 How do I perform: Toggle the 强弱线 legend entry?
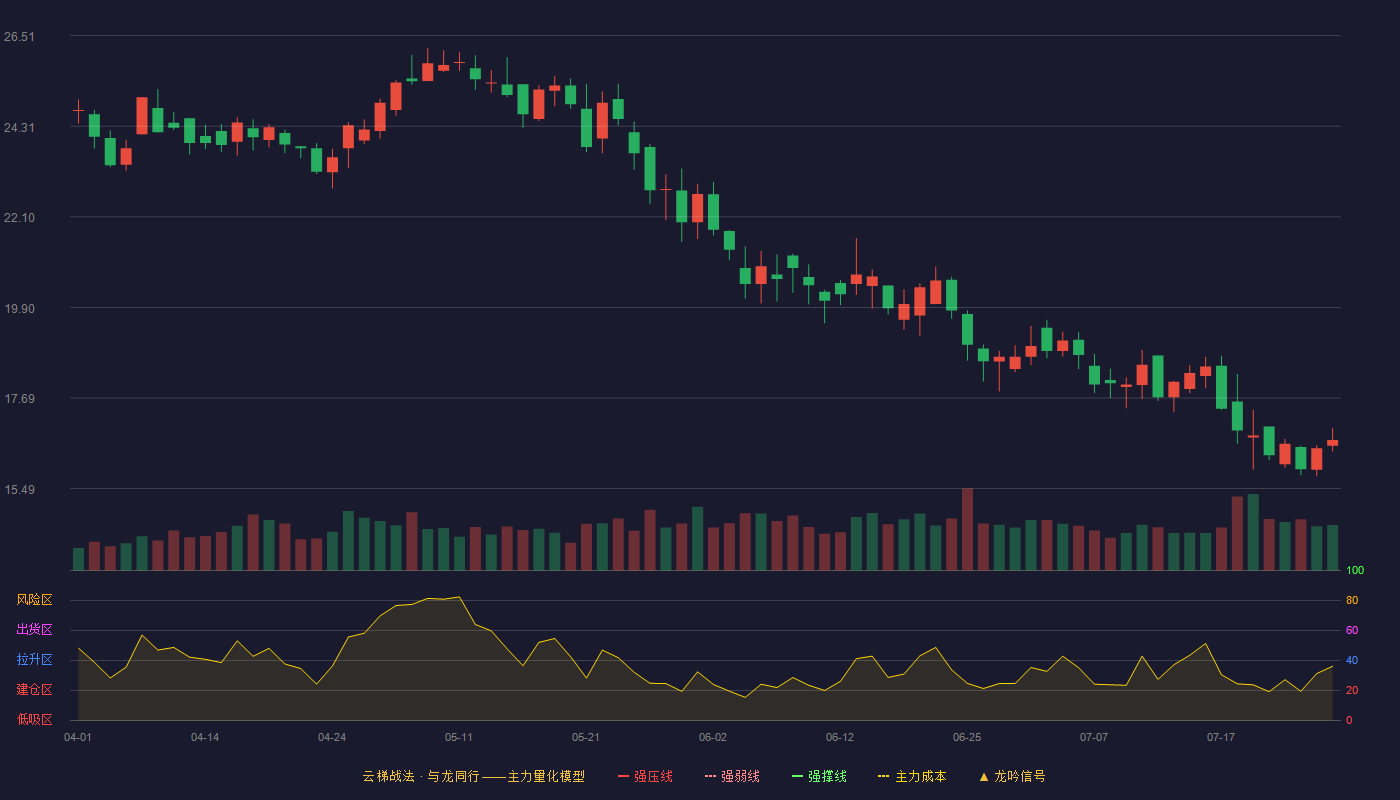click(x=732, y=776)
